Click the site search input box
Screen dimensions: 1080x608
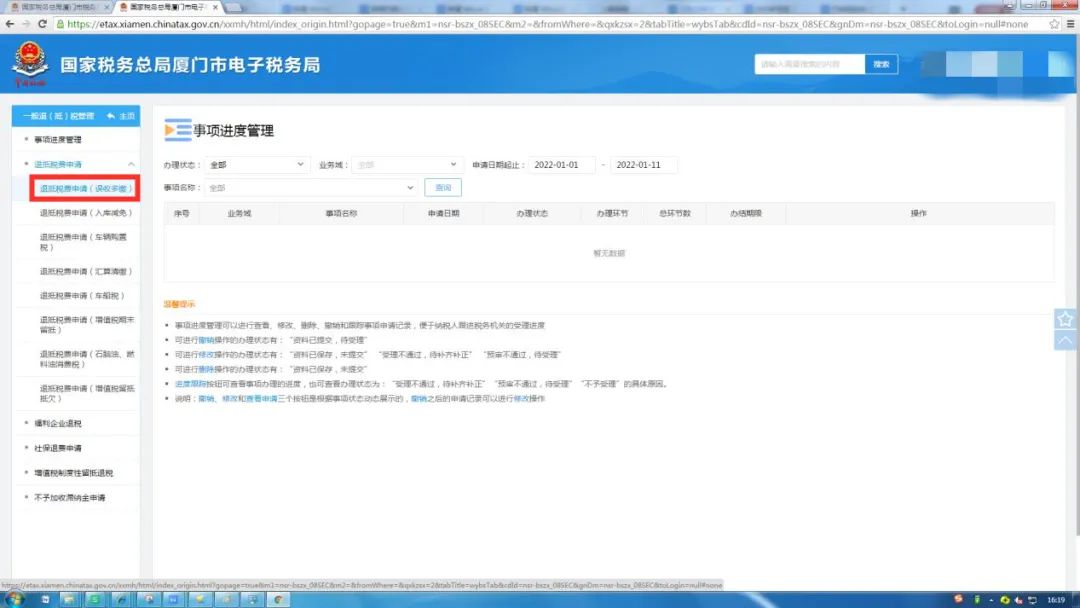(809, 64)
